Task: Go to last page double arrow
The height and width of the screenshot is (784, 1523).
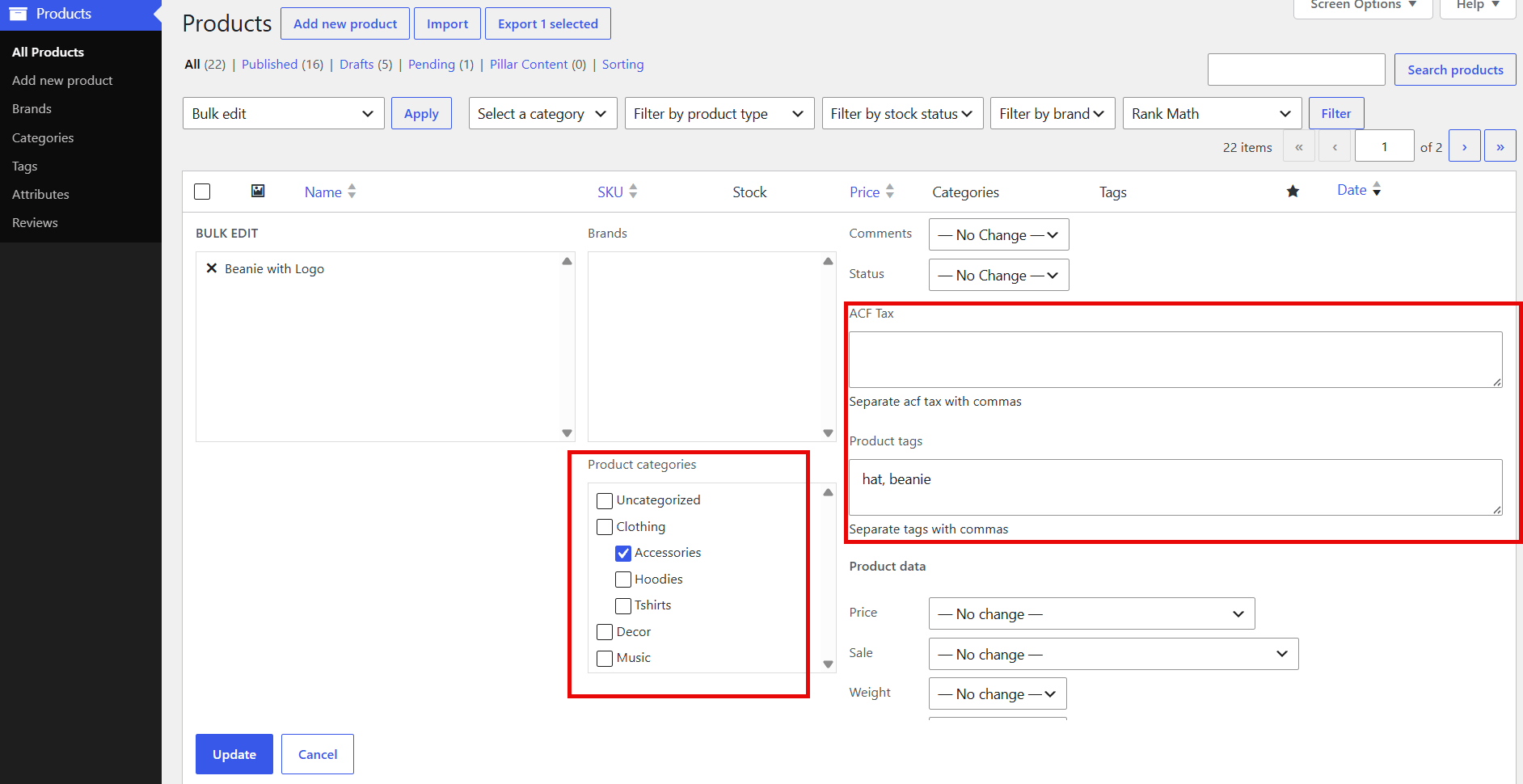Action: tap(1500, 146)
